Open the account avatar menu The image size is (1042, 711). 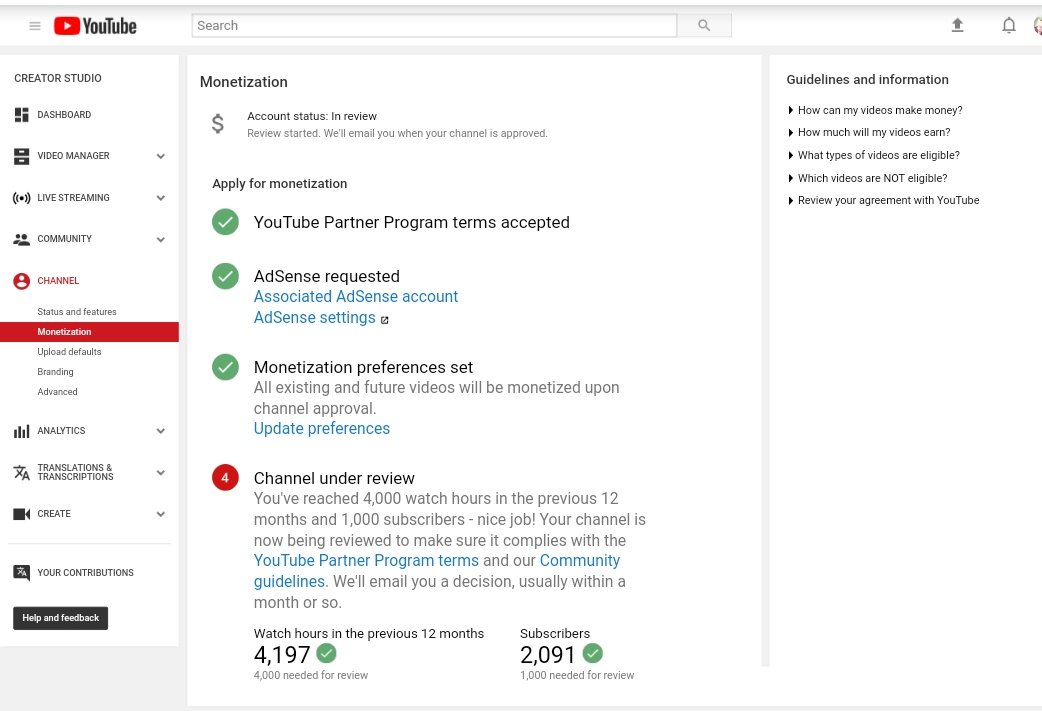click(x=1038, y=25)
